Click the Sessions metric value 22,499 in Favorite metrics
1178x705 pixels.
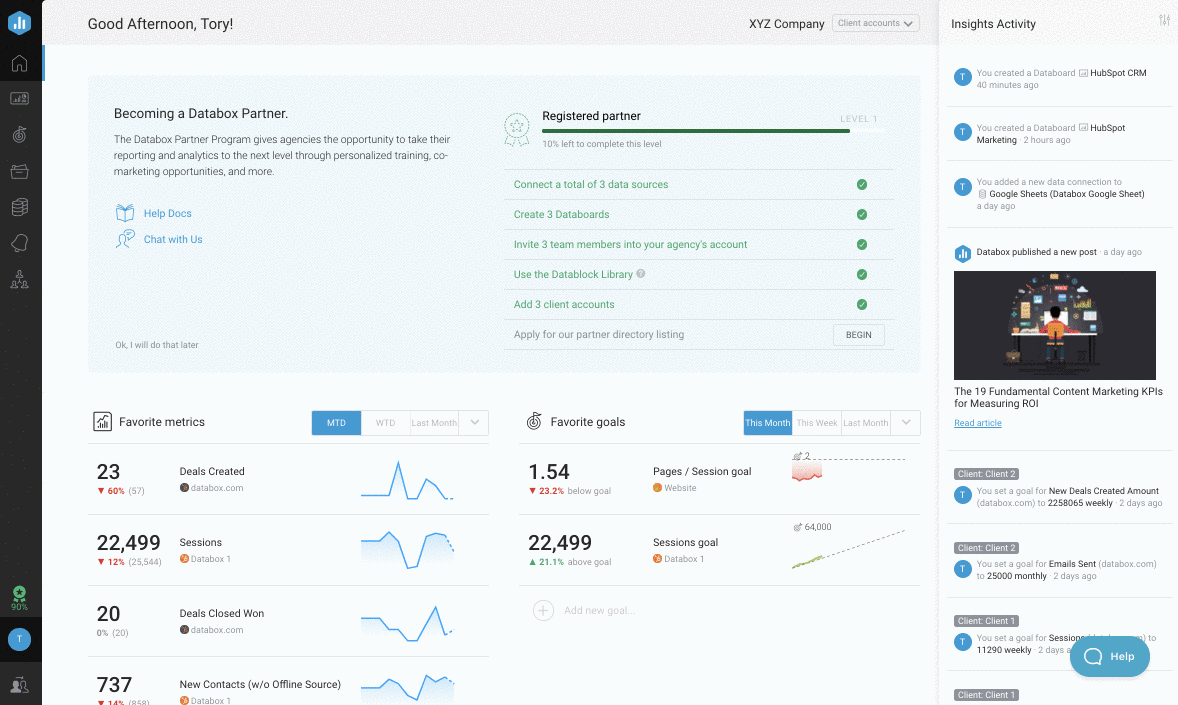point(128,543)
